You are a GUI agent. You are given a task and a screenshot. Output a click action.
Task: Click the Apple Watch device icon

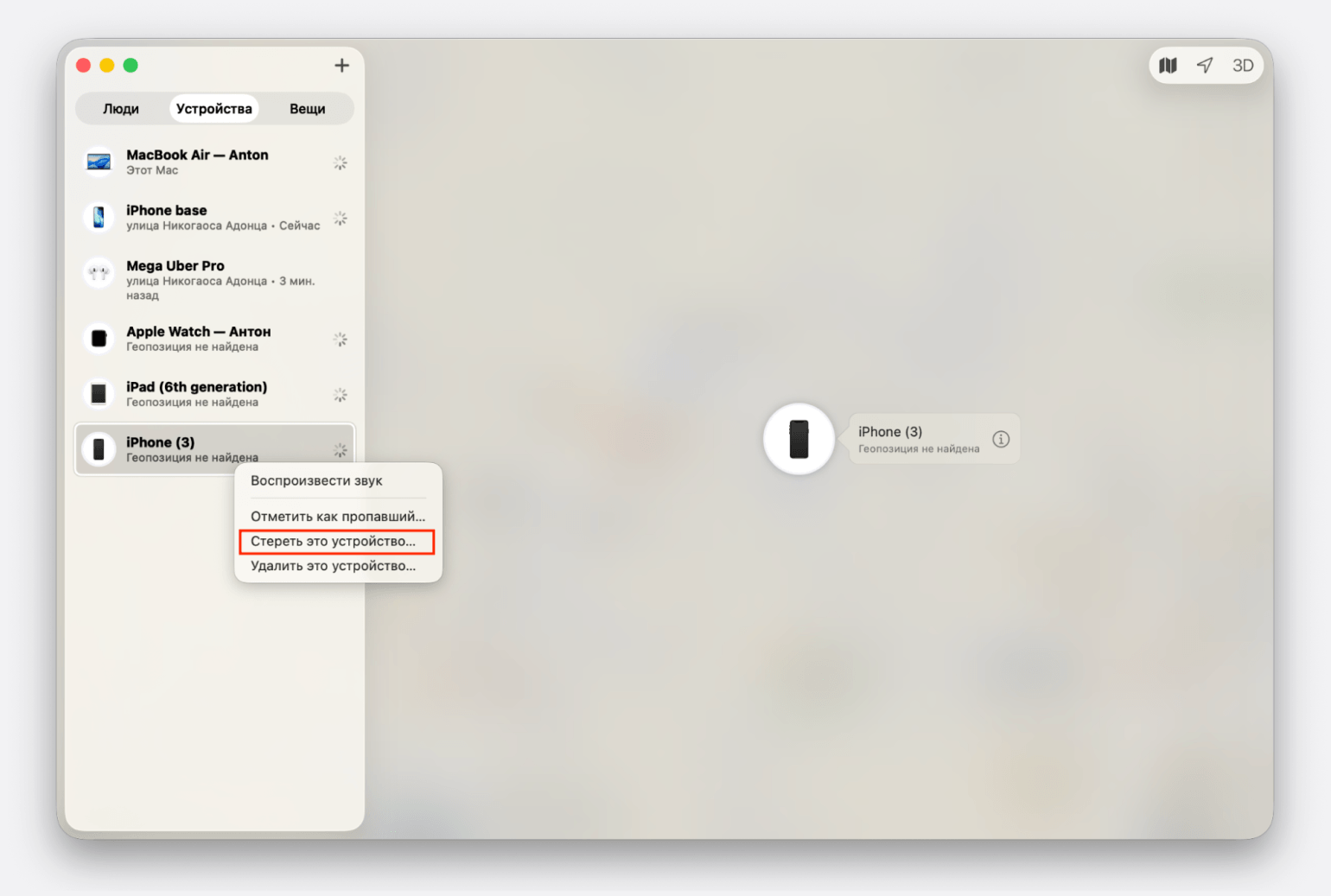point(99,339)
